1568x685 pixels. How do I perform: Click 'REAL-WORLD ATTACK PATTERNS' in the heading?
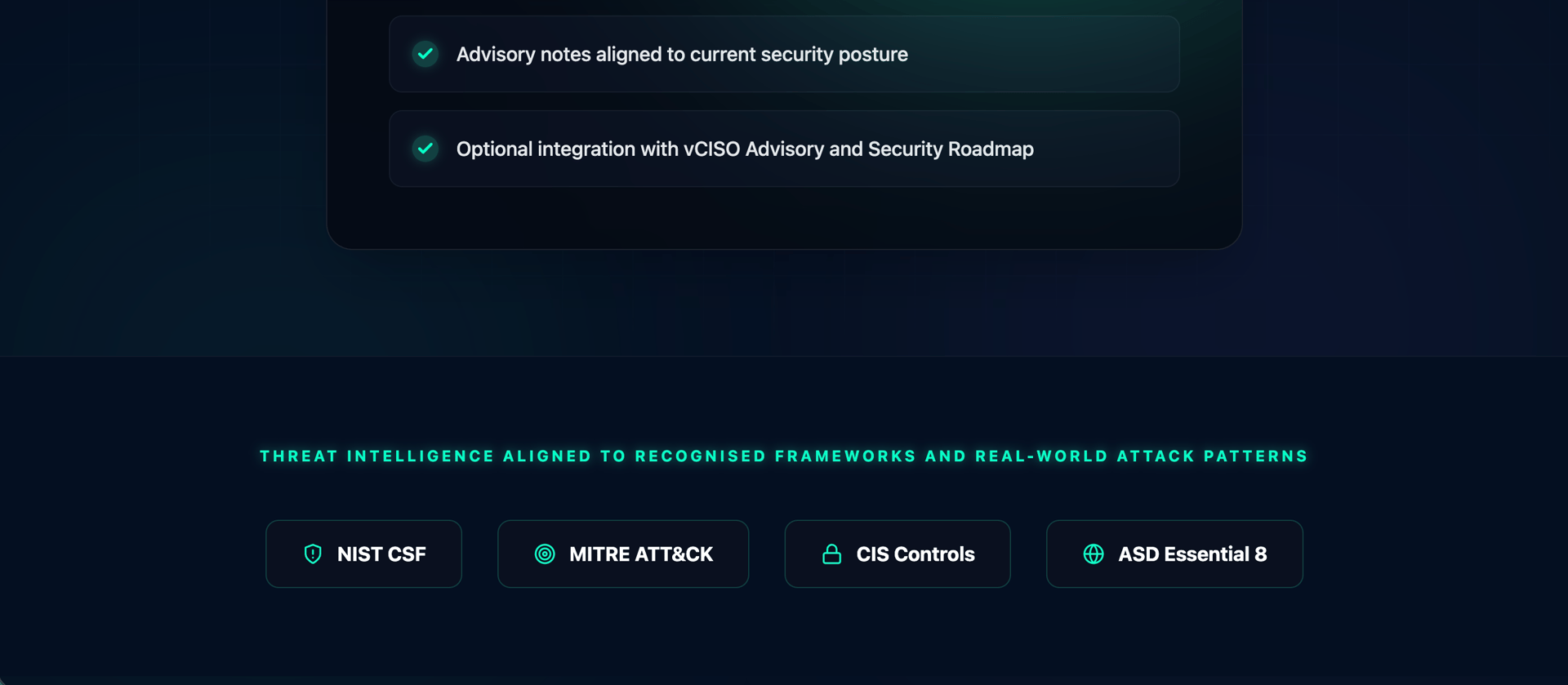(1142, 456)
